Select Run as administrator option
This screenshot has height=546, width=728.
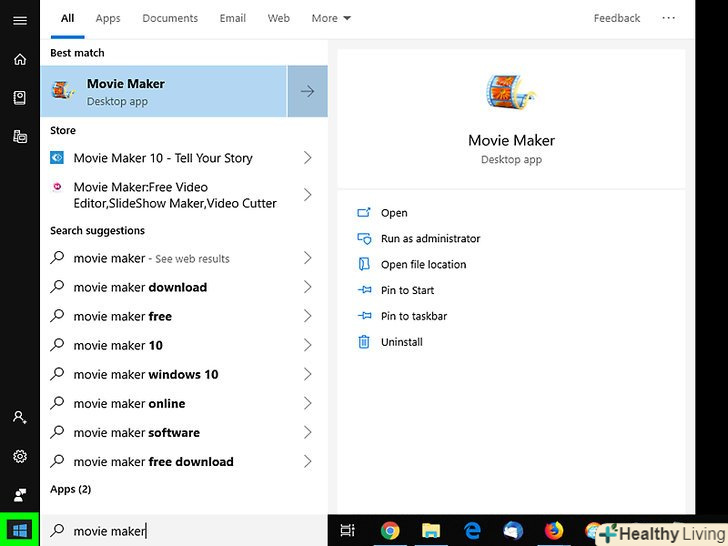pyautogui.click(x=430, y=239)
